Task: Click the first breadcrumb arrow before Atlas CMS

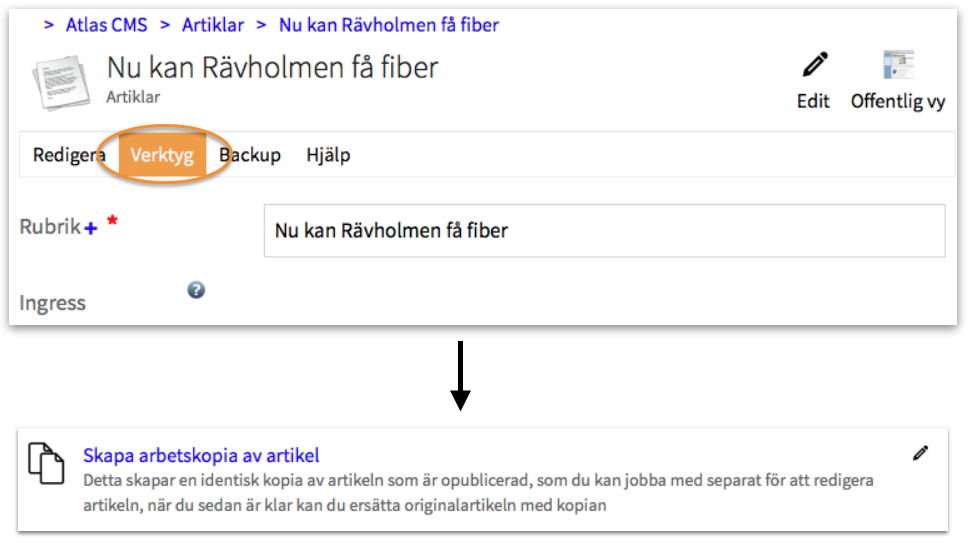Action: pos(49,25)
